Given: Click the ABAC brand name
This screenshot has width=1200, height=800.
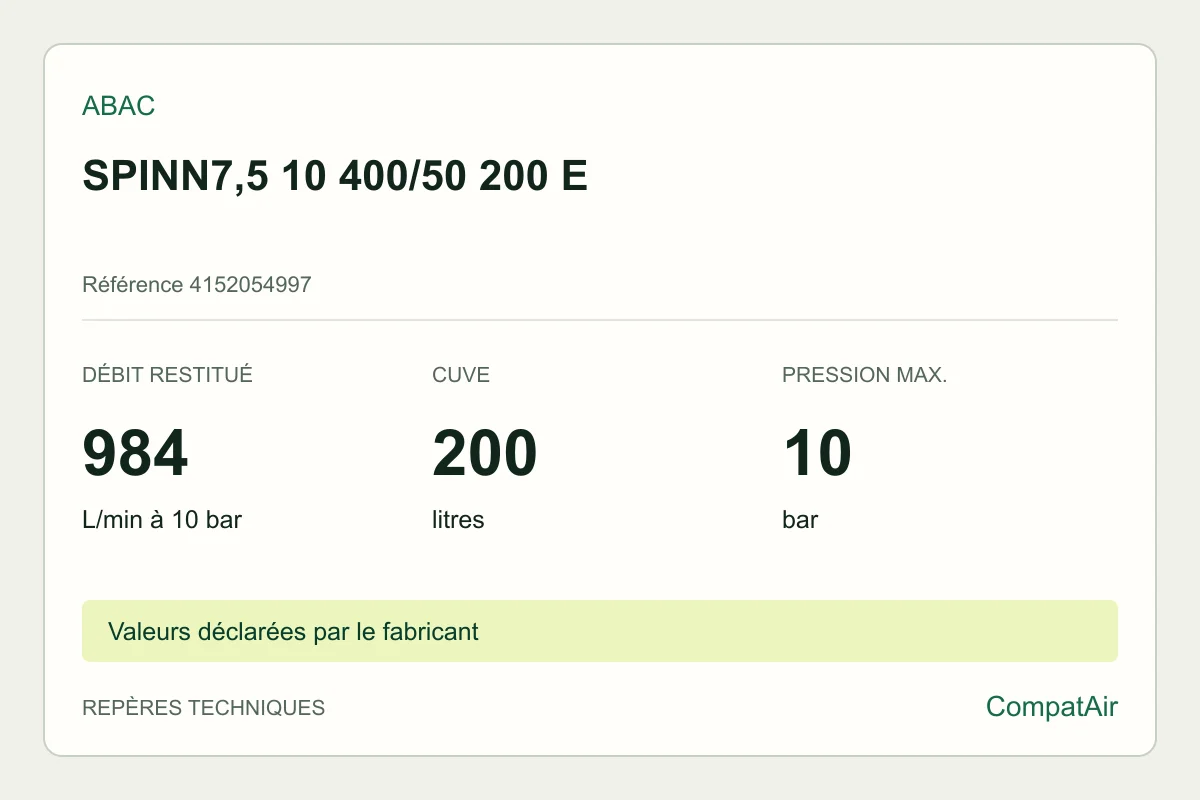Looking at the screenshot, I should click(118, 106).
